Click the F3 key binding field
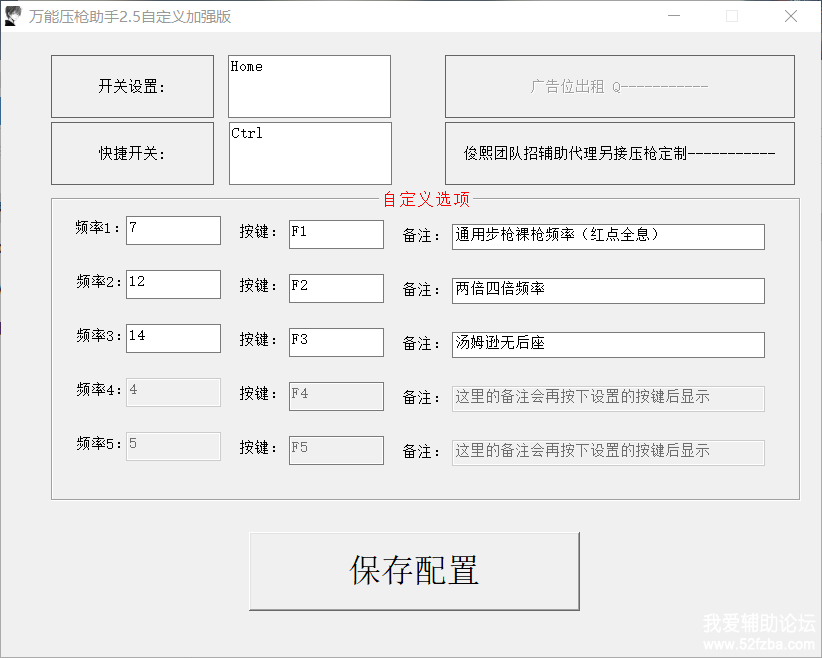Screen dimensions: 822x658 coord(336,342)
